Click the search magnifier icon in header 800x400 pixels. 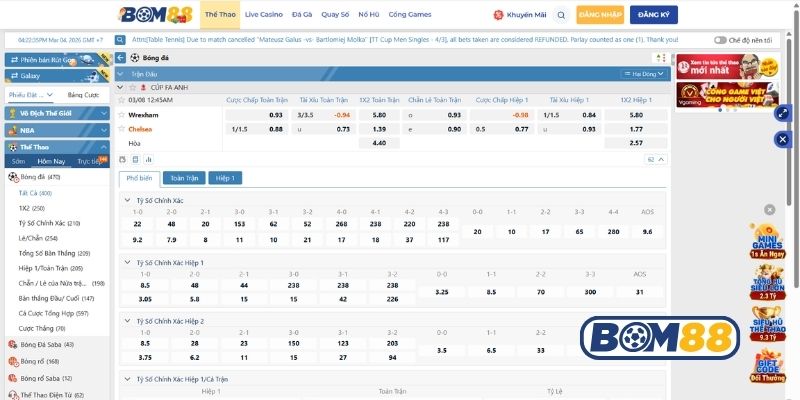pos(561,15)
